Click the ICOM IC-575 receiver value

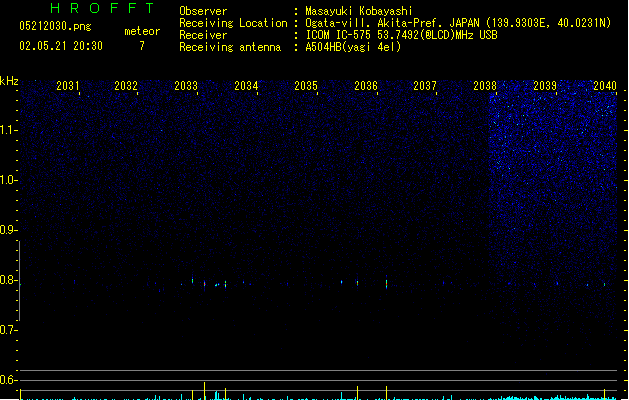401,35
